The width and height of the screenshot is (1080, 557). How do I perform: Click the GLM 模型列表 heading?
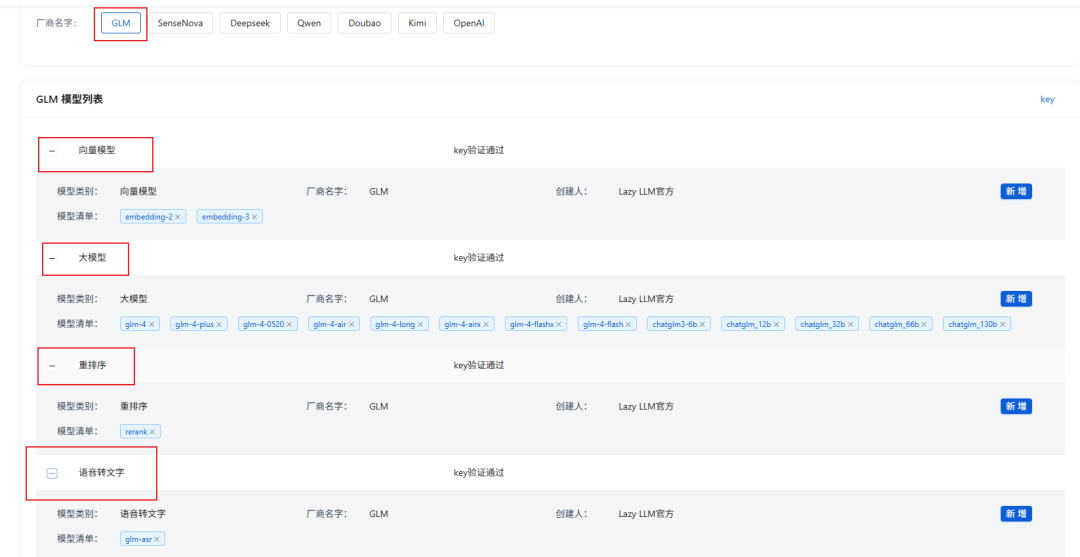[70, 99]
